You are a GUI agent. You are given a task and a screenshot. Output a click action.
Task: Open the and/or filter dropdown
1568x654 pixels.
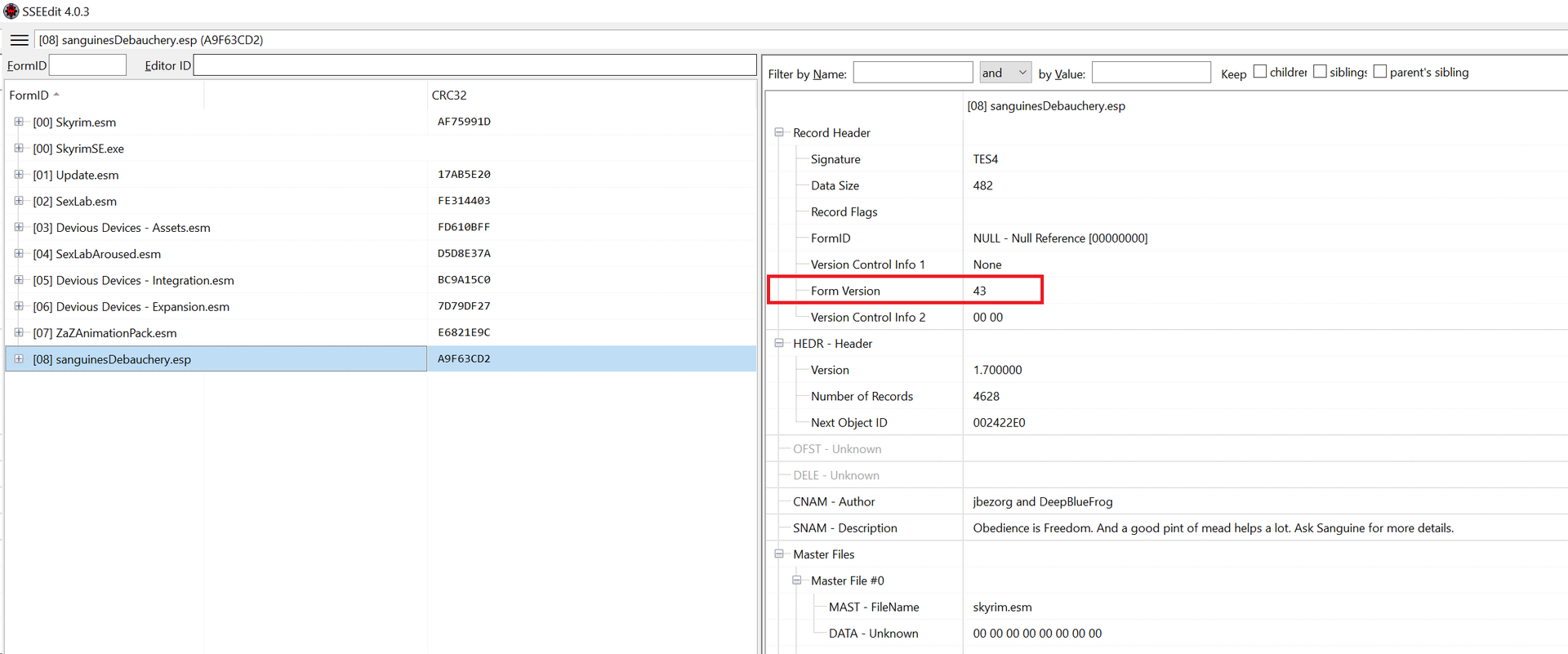point(1005,73)
